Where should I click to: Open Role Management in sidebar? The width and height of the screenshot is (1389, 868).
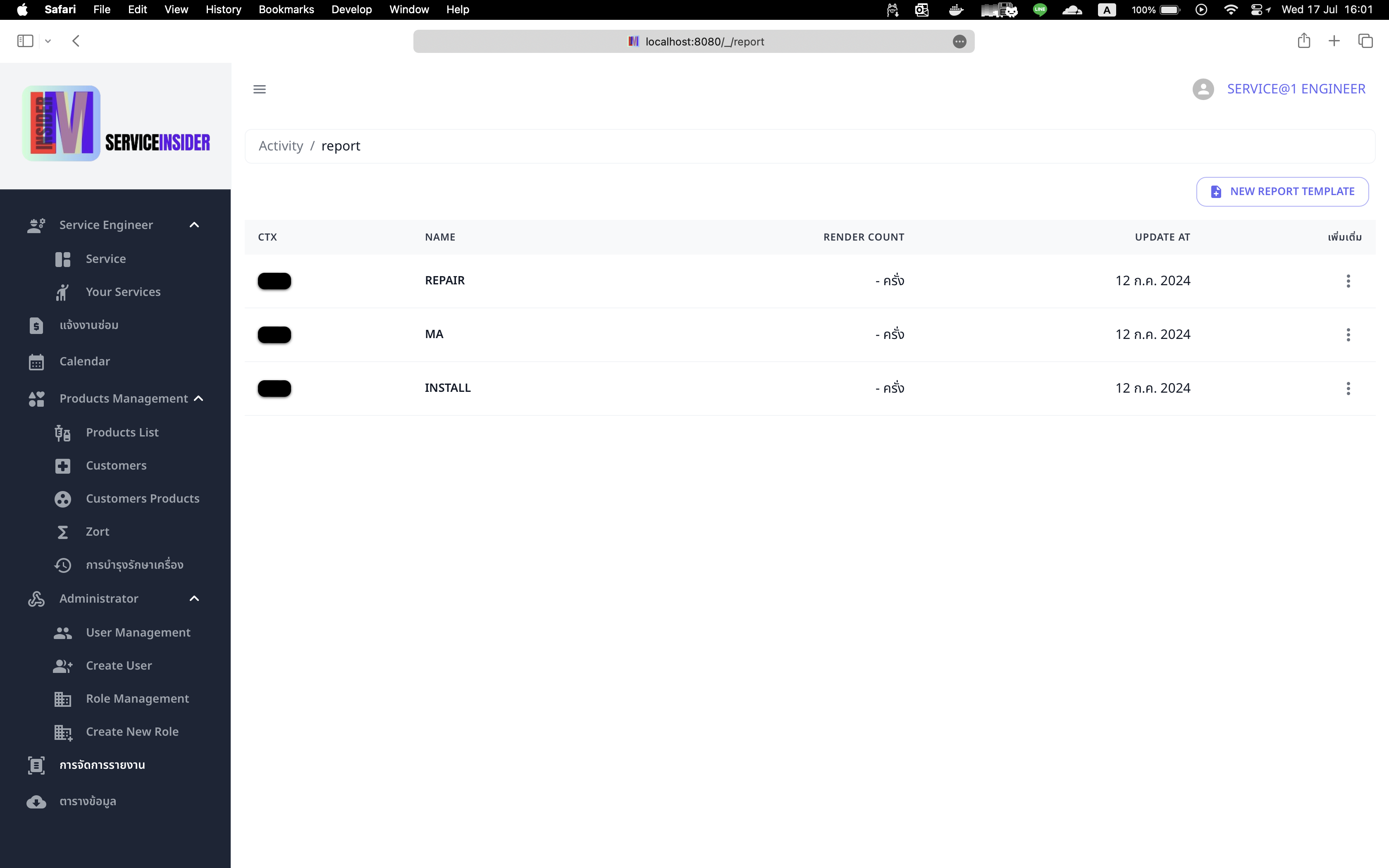pos(137,698)
